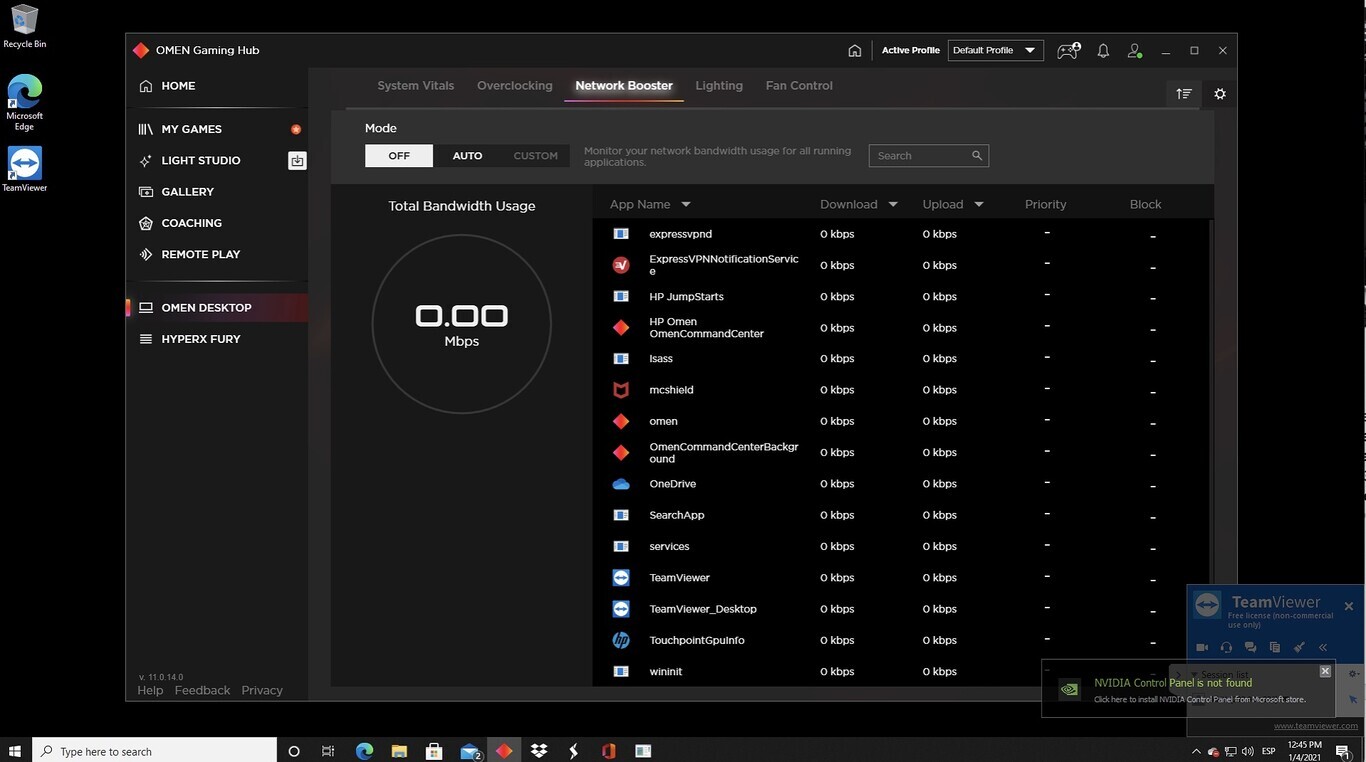Click the sort order icon

(1184, 94)
